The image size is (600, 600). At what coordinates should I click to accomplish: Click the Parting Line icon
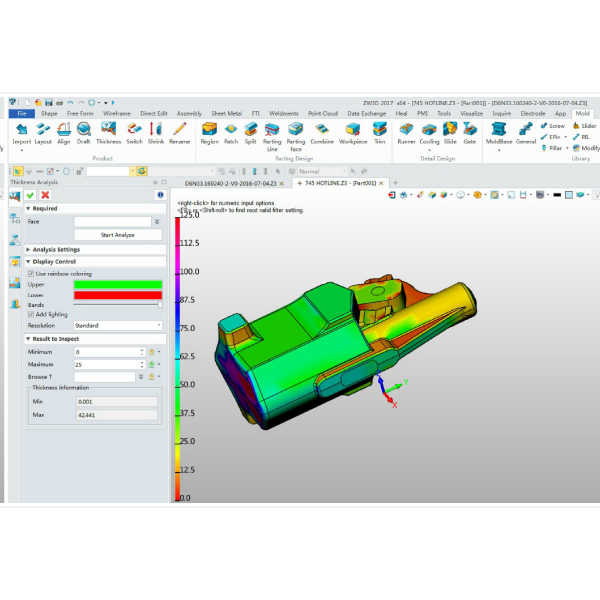click(x=272, y=131)
